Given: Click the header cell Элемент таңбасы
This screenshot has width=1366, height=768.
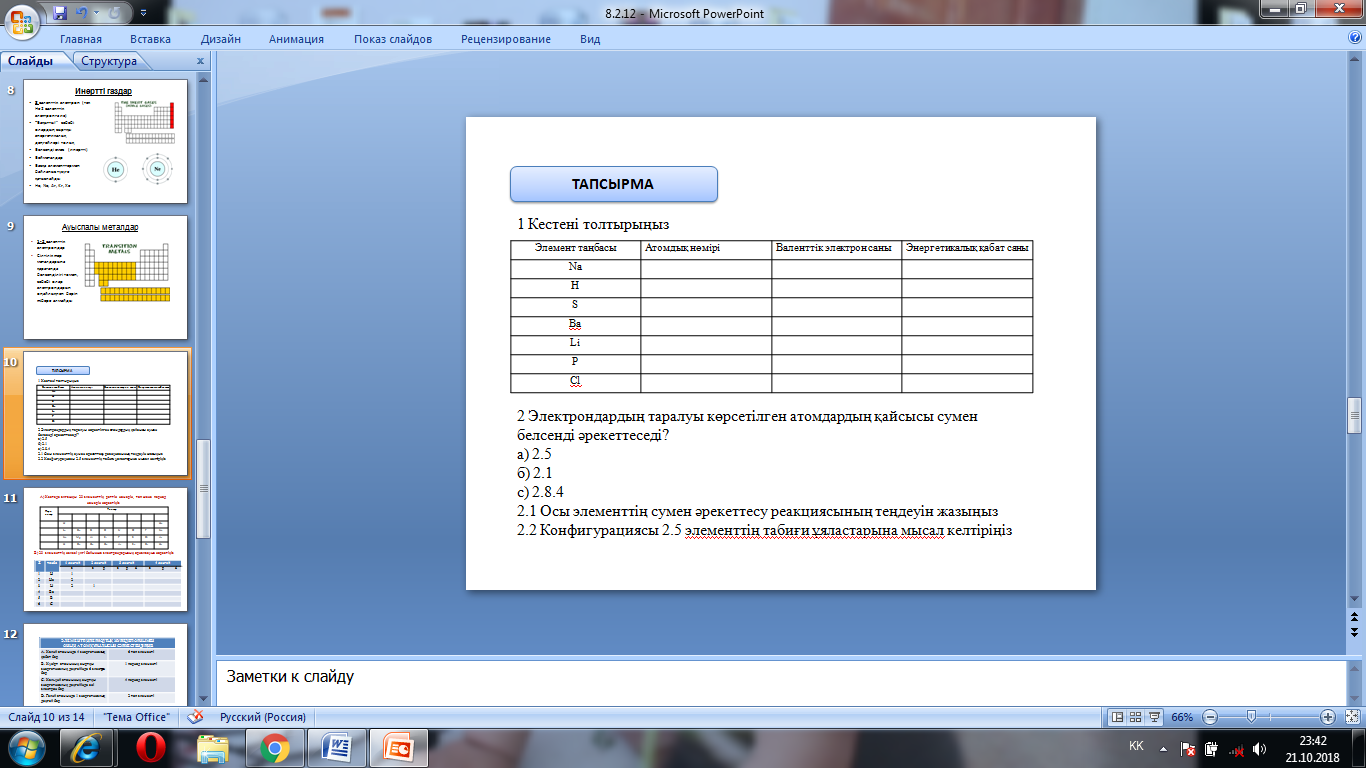Looking at the screenshot, I should [575, 250].
